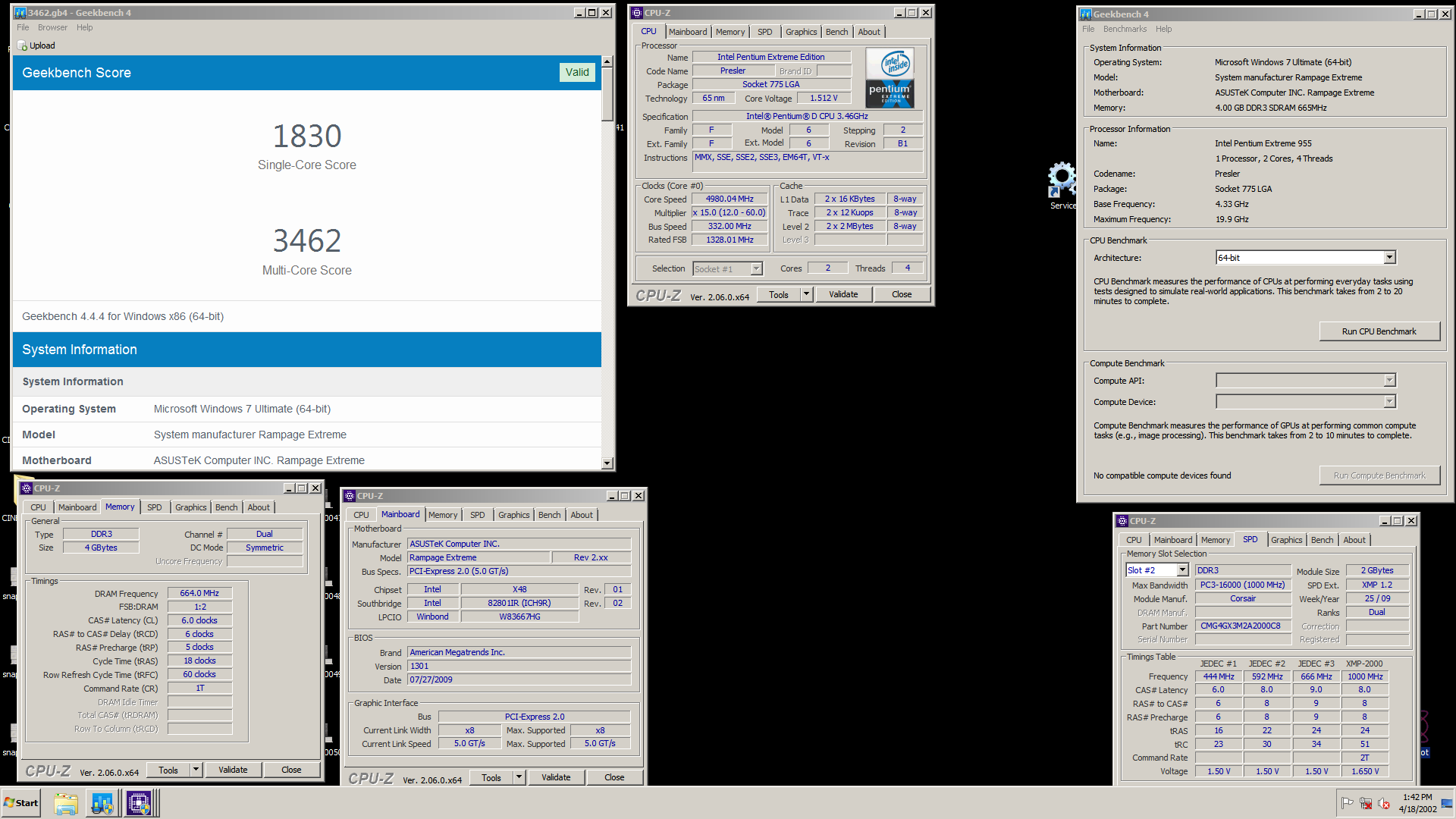
Task: Click the CPU-Z Mainboard window title icon
Action: coord(350,496)
